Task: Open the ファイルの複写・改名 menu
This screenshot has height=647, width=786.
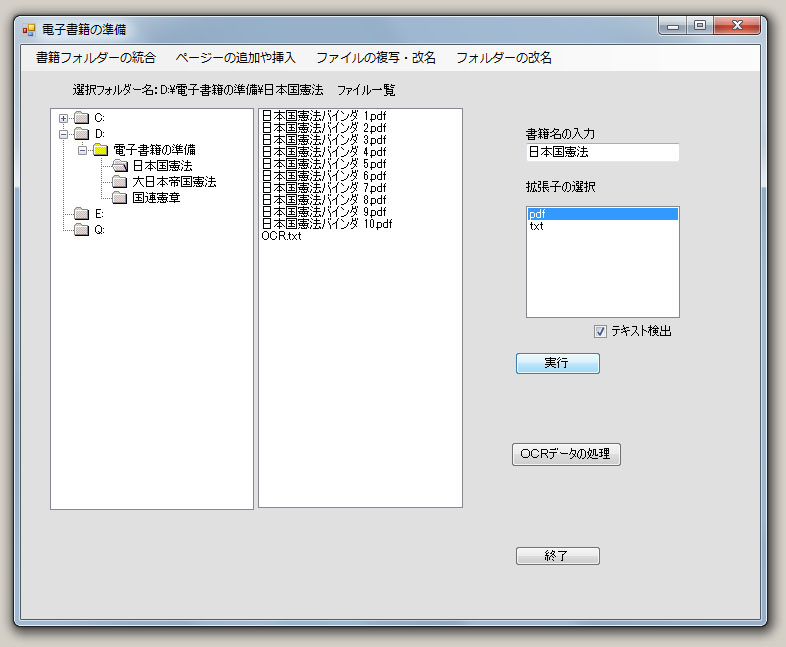Action: (376, 58)
